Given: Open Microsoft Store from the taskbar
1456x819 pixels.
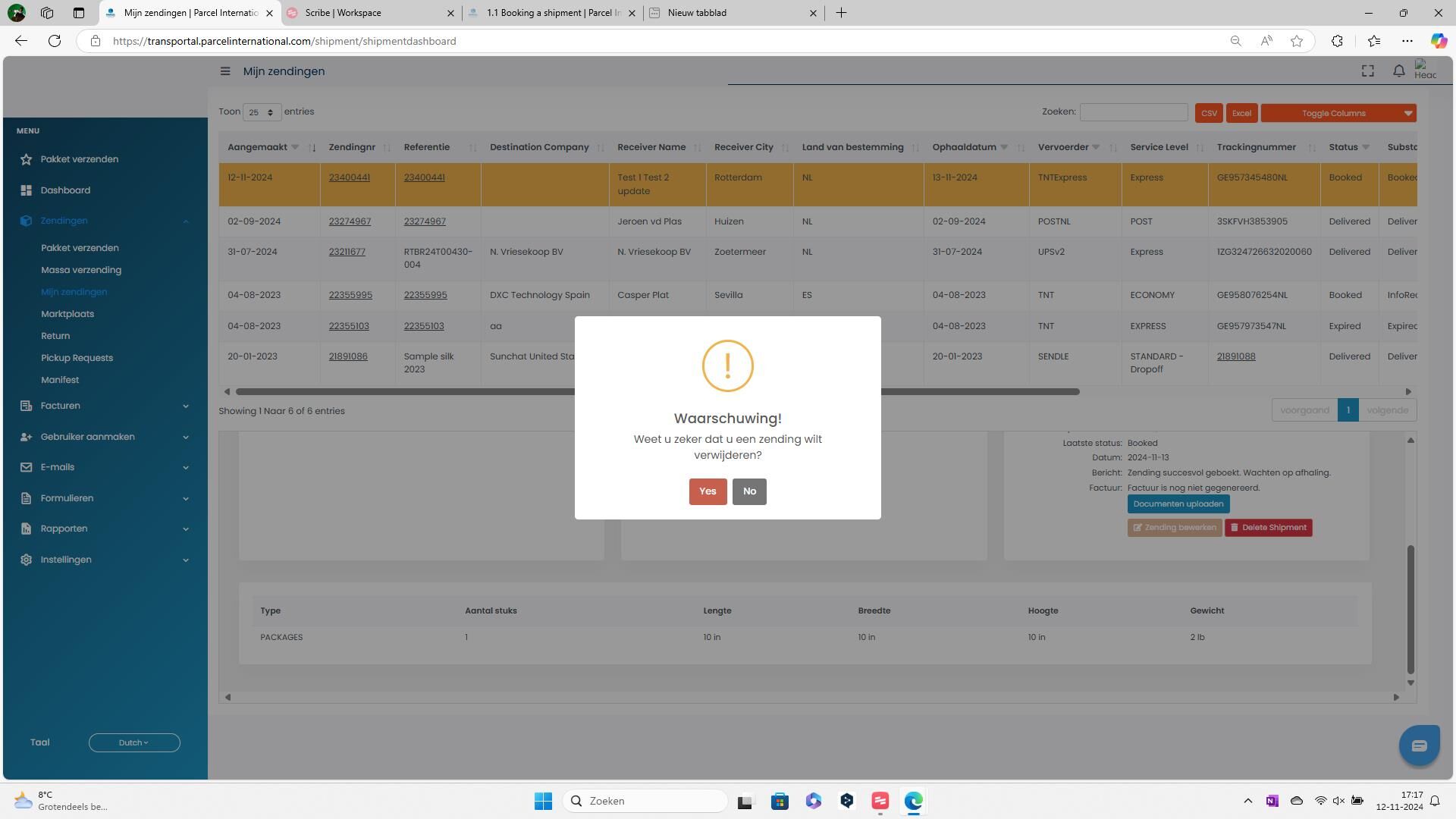Looking at the screenshot, I should [780, 801].
